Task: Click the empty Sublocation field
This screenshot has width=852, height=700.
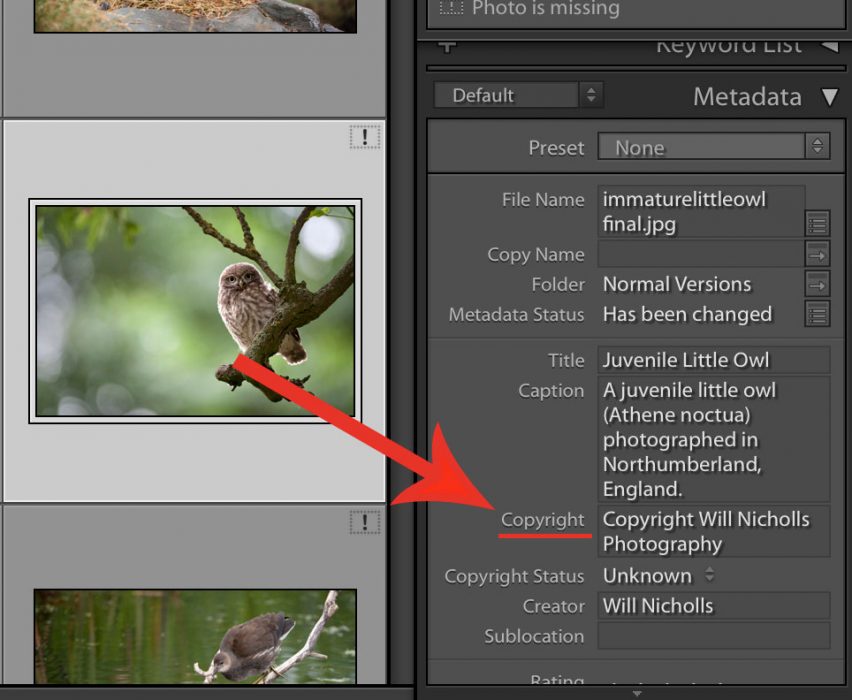Action: click(x=713, y=636)
